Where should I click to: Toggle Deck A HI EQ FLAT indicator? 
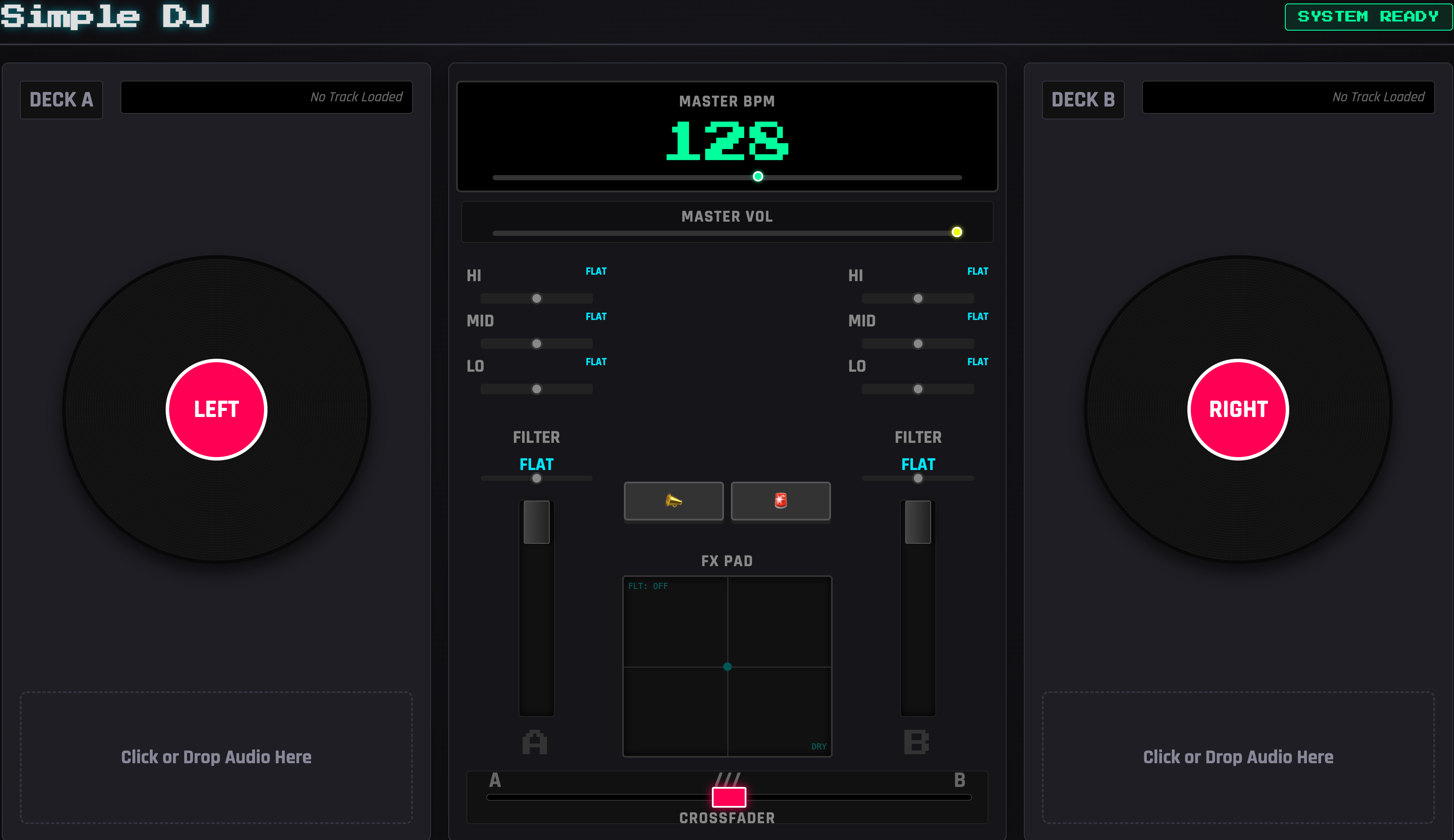[x=595, y=271]
